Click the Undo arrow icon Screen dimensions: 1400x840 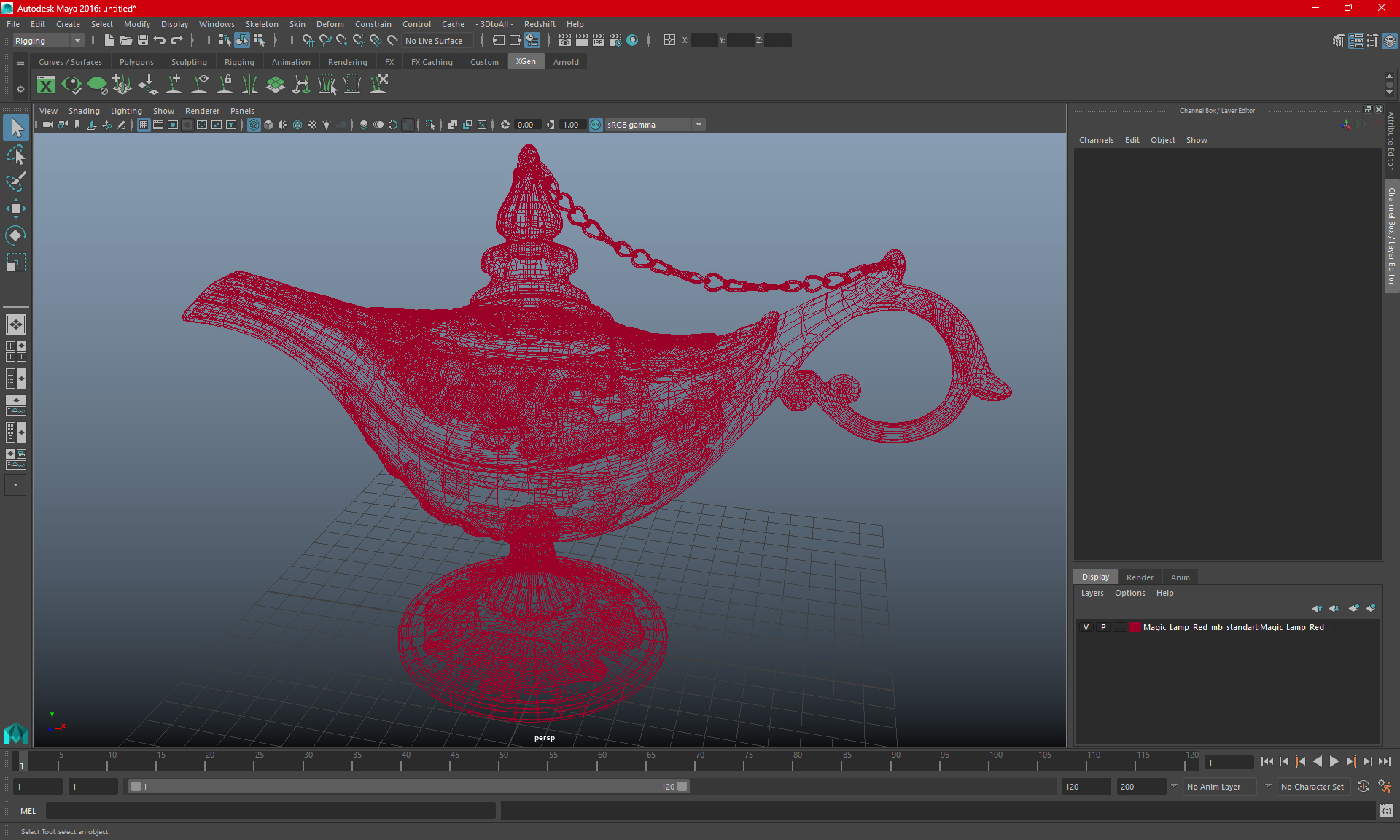coord(160,41)
